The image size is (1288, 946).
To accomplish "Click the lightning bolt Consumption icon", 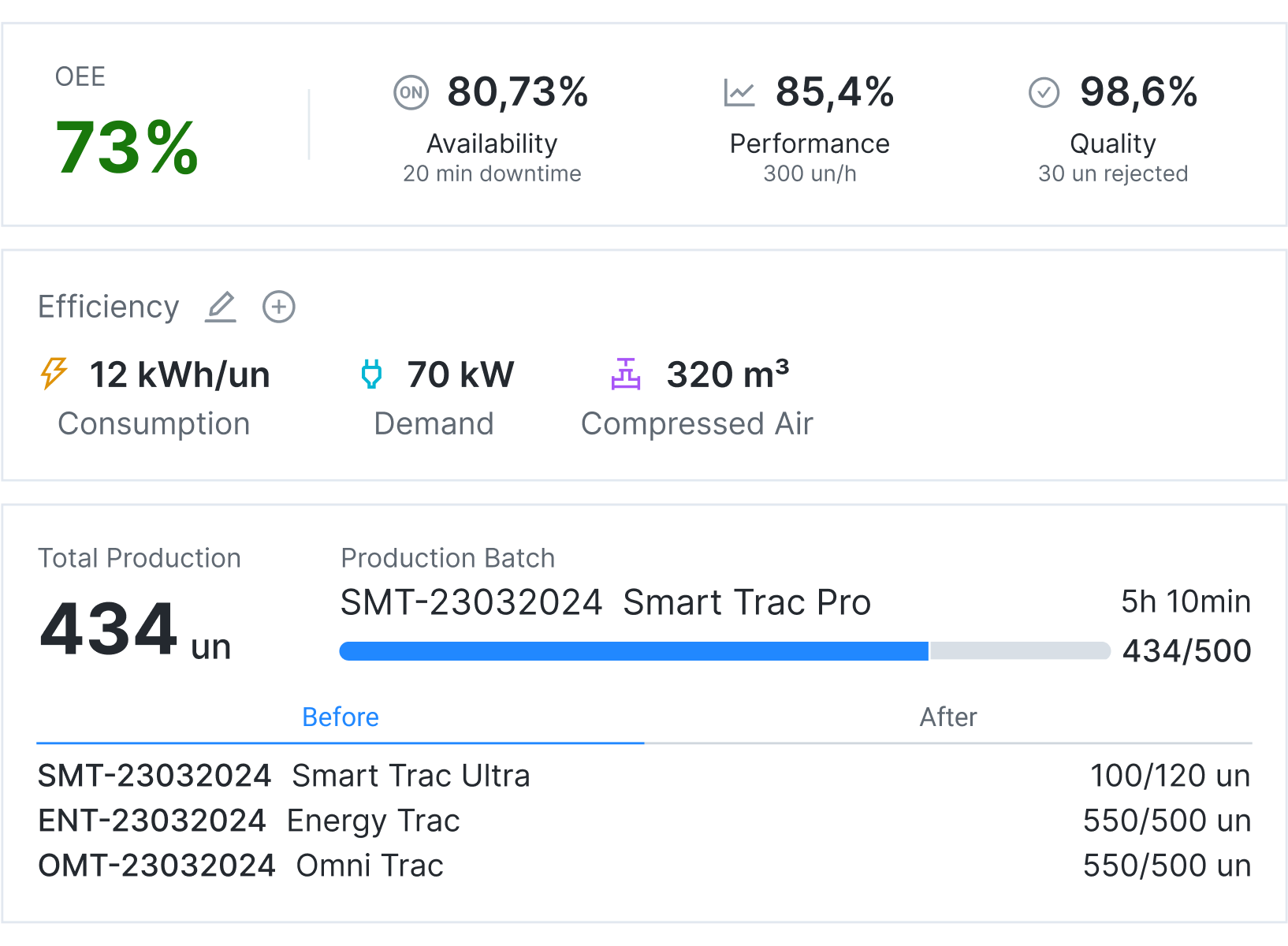I will [x=54, y=374].
